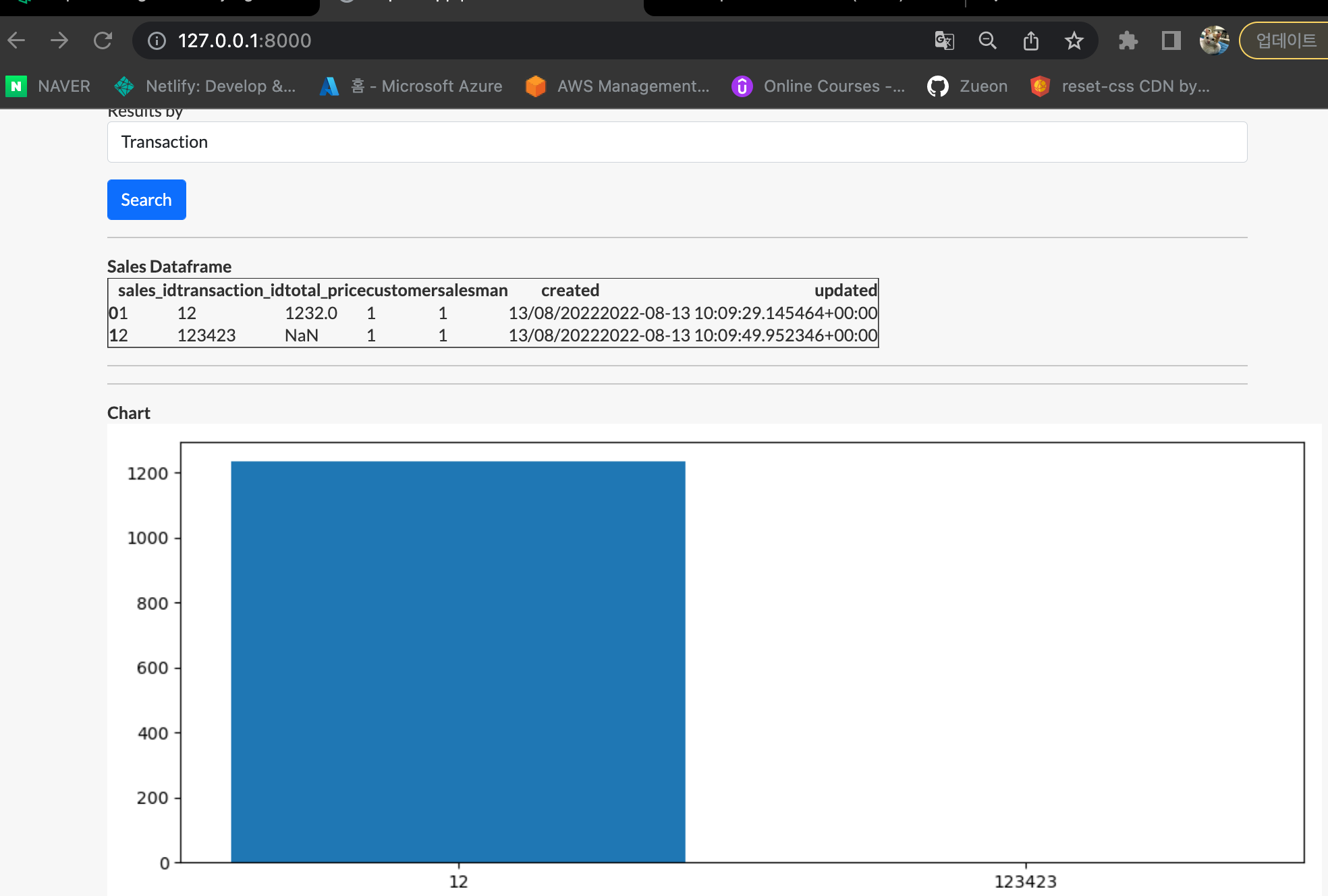Open the profile avatar menu
The image size is (1328, 896).
pos(1214,40)
